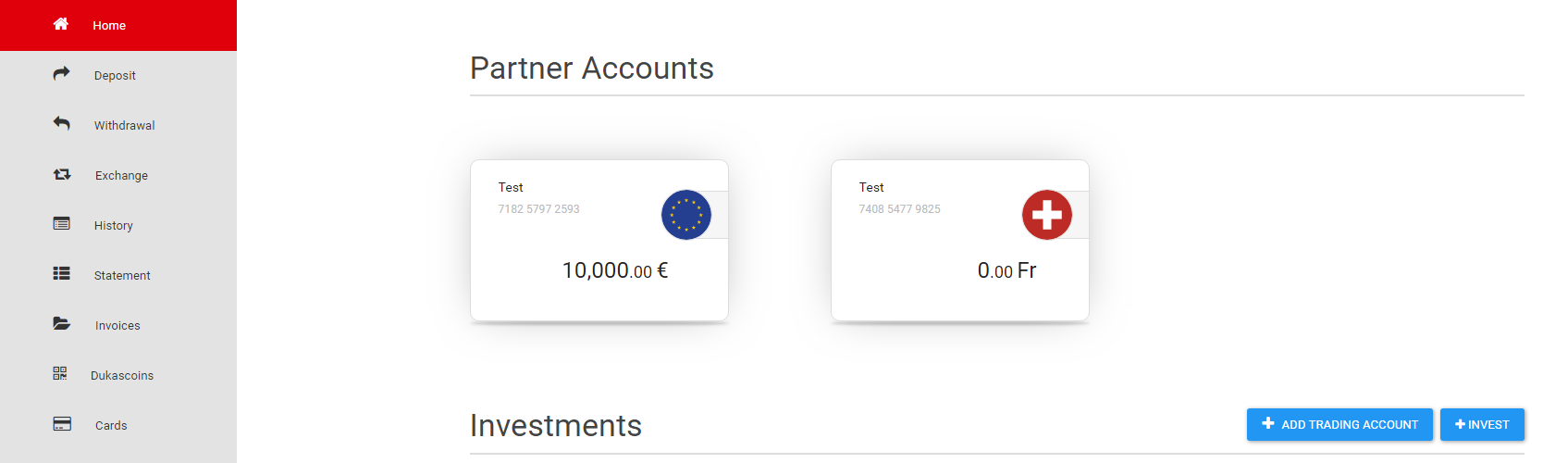This screenshot has height=463, width=1568.
Task: Click the Statement list icon
Action: tap(62, 273)
